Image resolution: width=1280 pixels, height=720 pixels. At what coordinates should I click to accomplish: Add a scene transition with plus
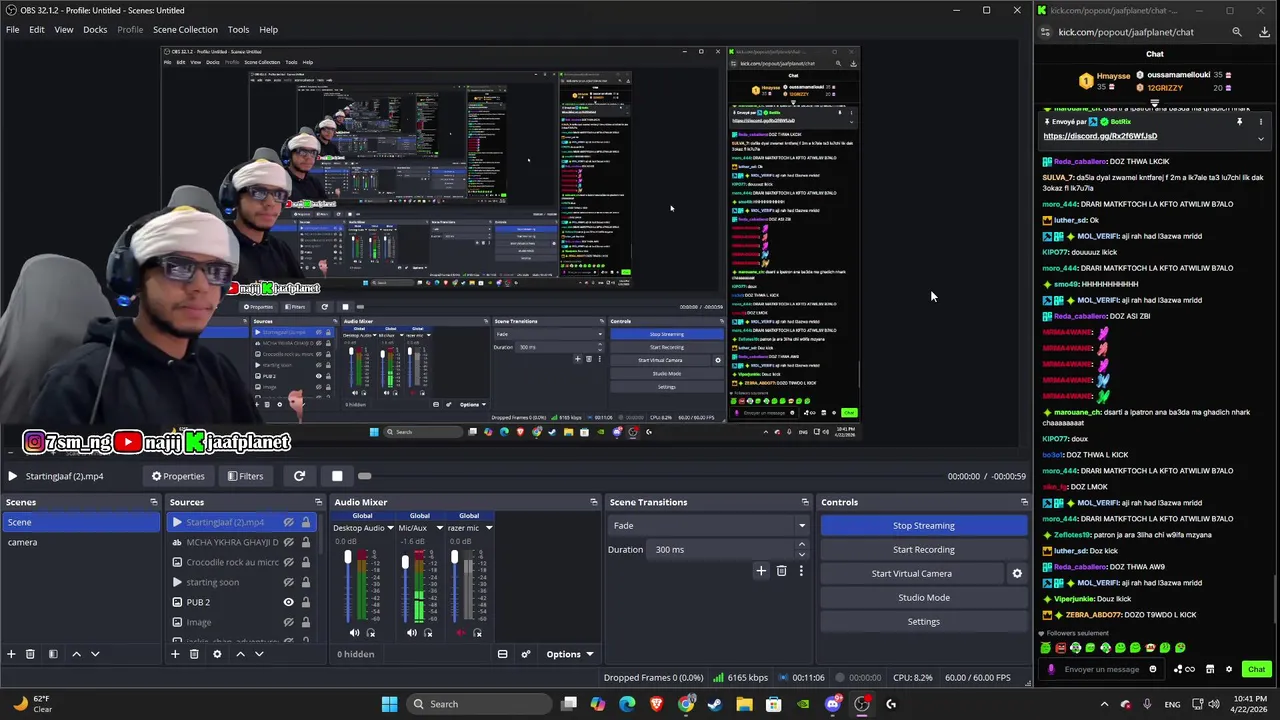(x=761, y=571)
